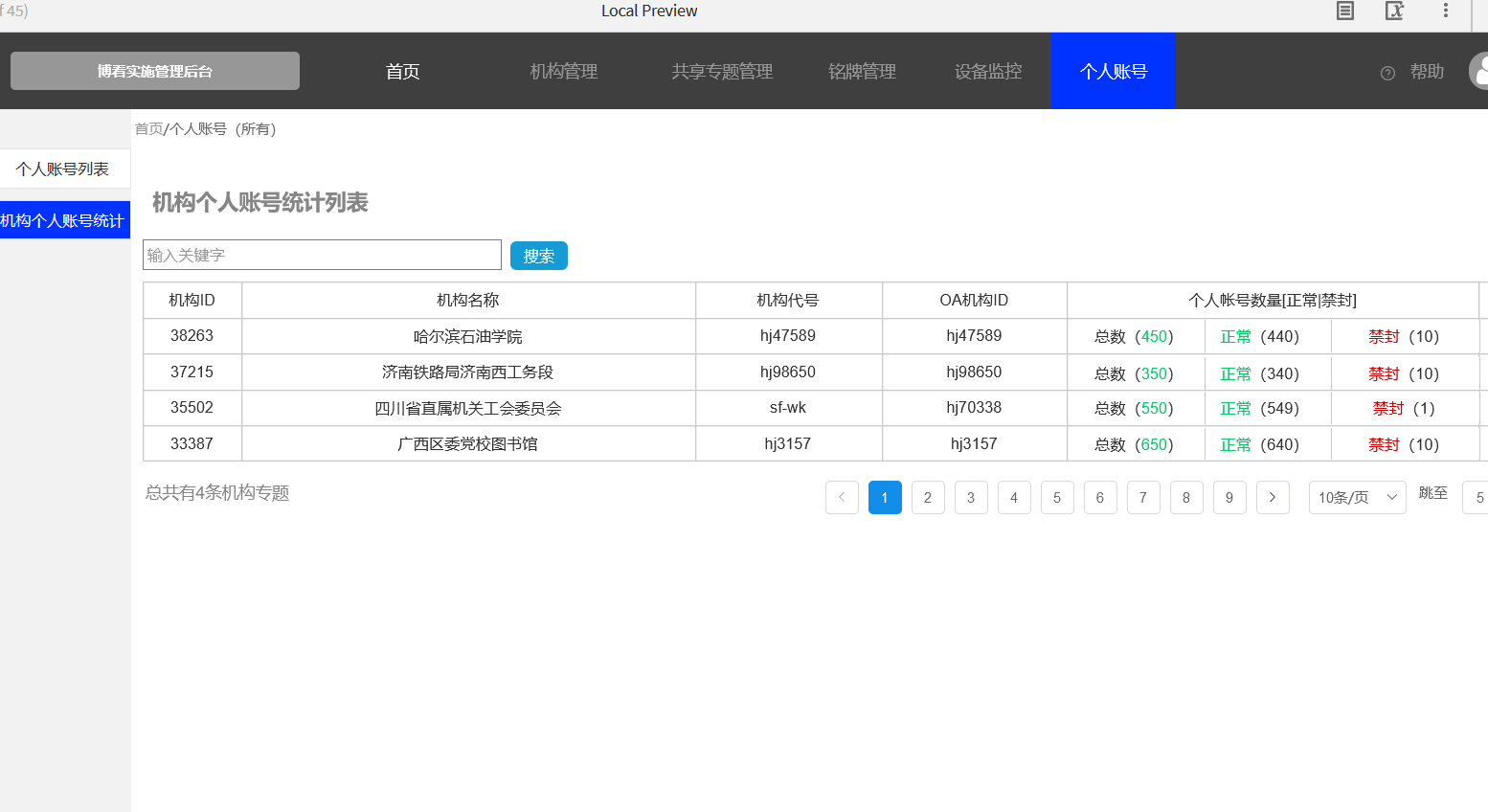Click 禁封 (10) in row 37215
Screen dimensions: 1488x812
pos(1404,373)
